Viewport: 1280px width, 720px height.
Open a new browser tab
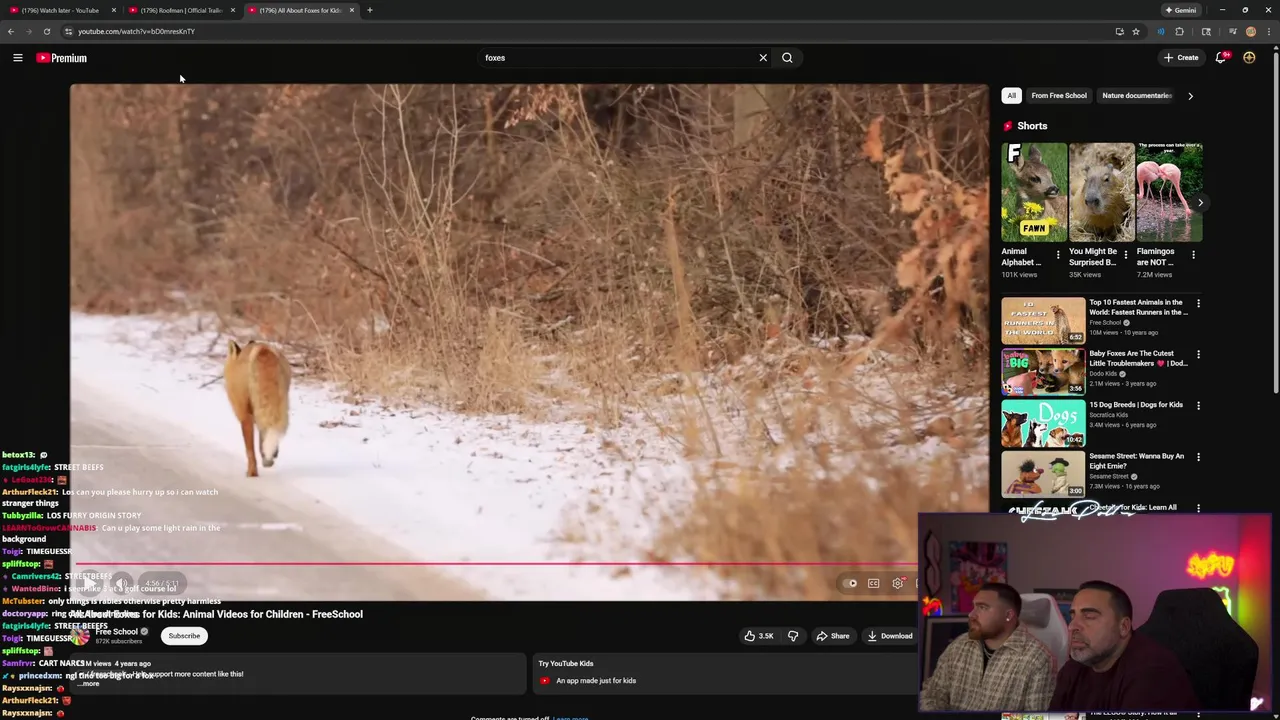(369, 10)
